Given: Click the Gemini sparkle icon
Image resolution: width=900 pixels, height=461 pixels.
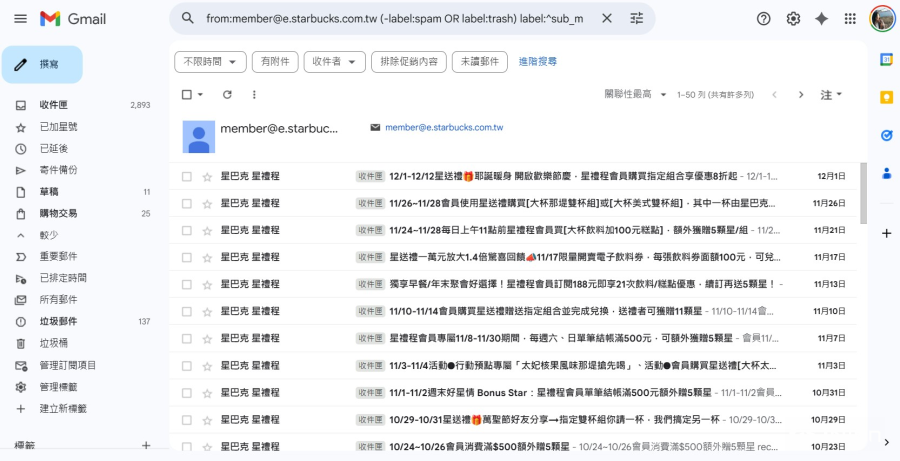Looking at the screenshot, I should coord(822,19).
